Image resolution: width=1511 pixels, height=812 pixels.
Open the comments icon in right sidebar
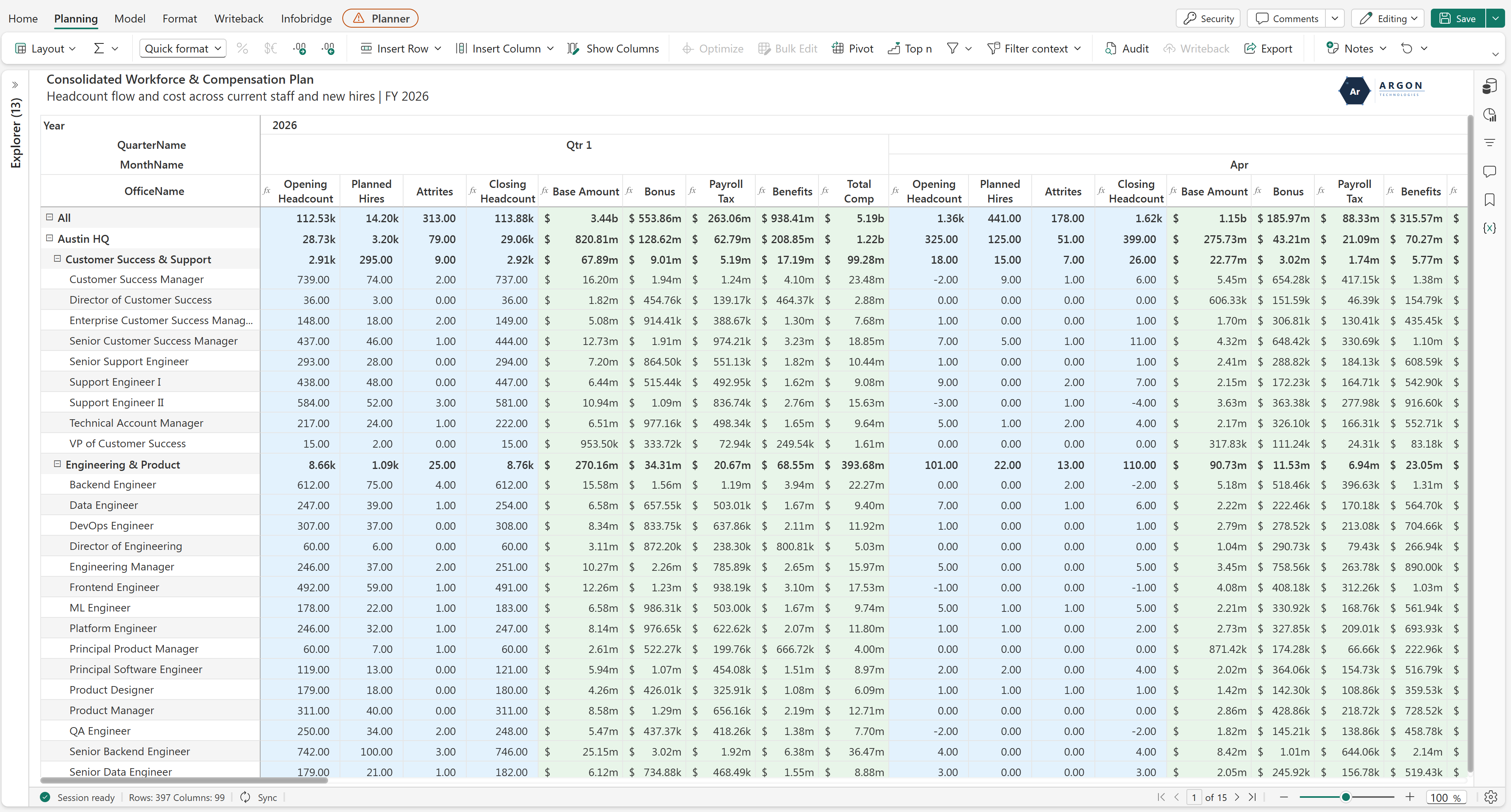(1489, 171)
